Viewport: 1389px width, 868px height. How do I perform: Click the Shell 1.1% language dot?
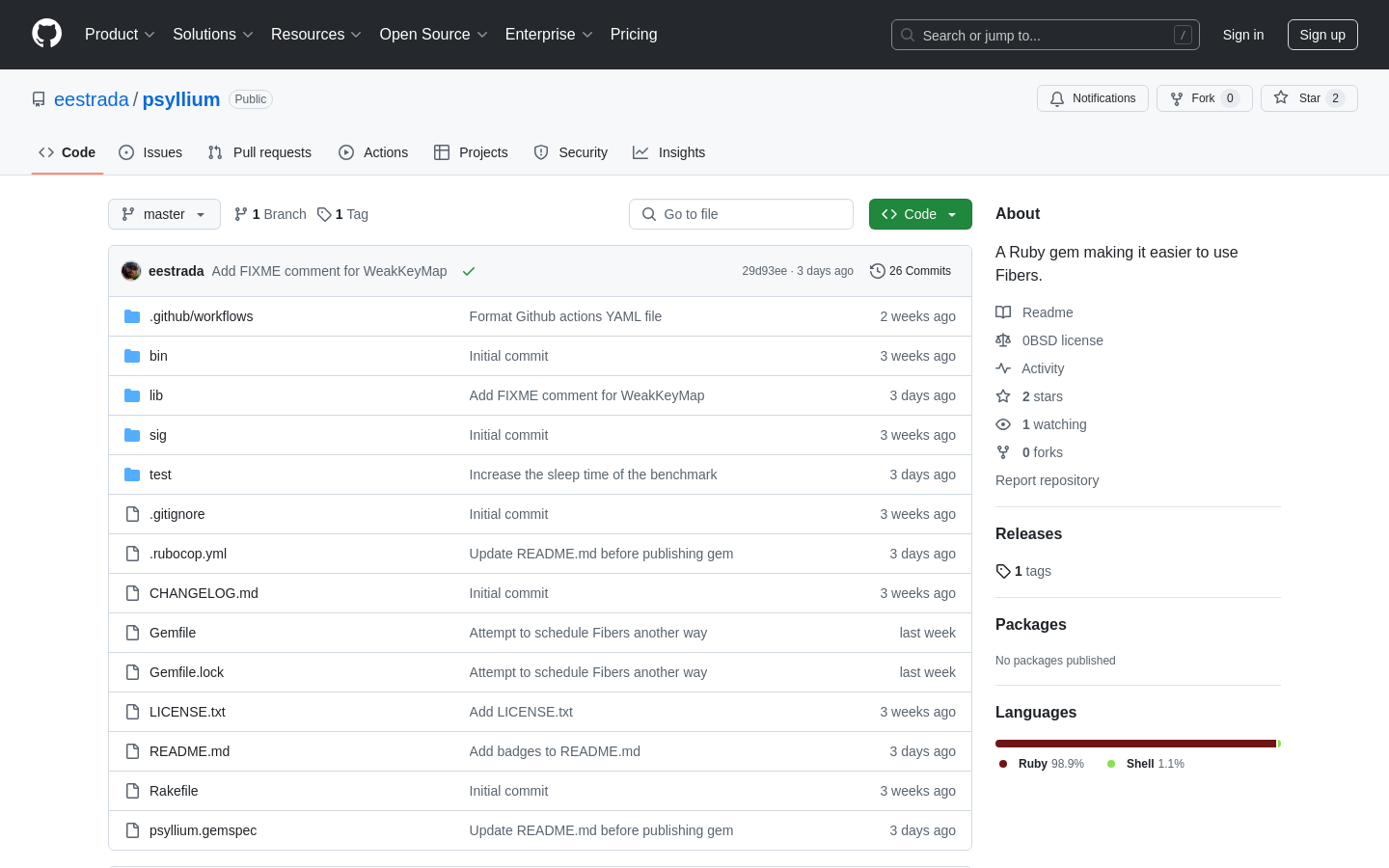[1111, 764]
